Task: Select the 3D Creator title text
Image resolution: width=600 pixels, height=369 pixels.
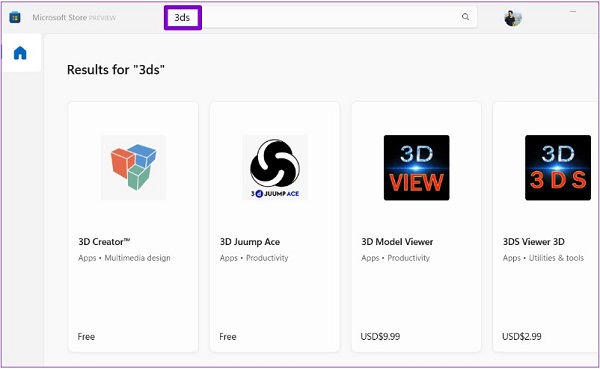Action: 104,242
